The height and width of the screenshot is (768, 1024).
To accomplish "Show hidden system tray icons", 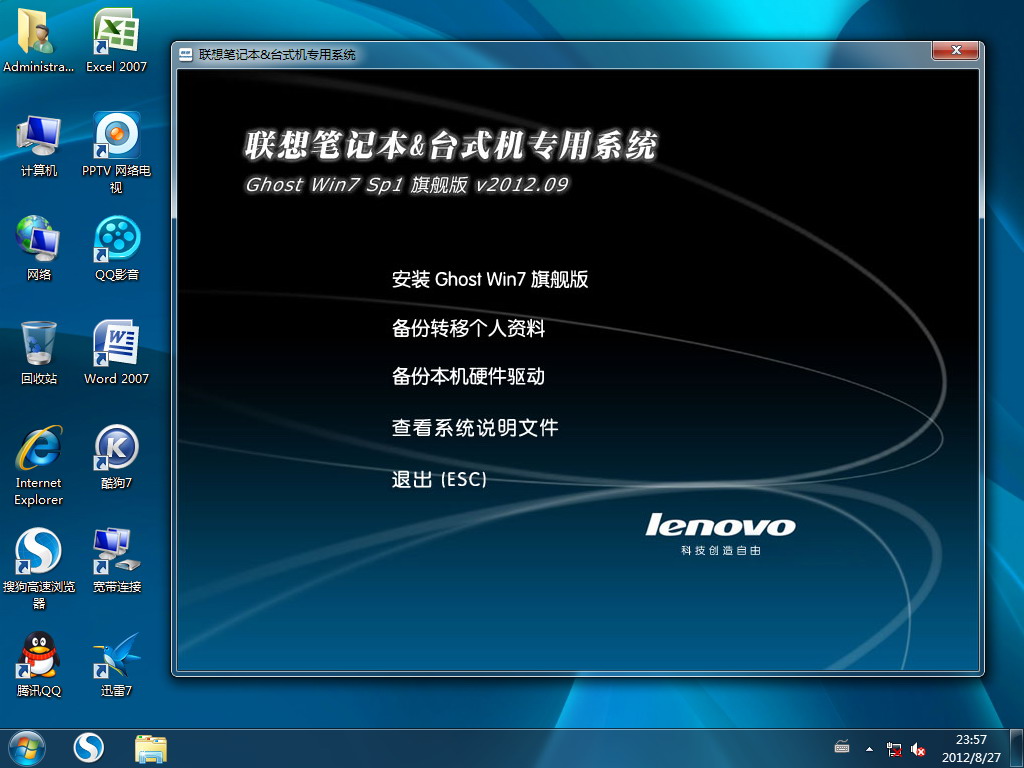I will (x=869, y=749).
